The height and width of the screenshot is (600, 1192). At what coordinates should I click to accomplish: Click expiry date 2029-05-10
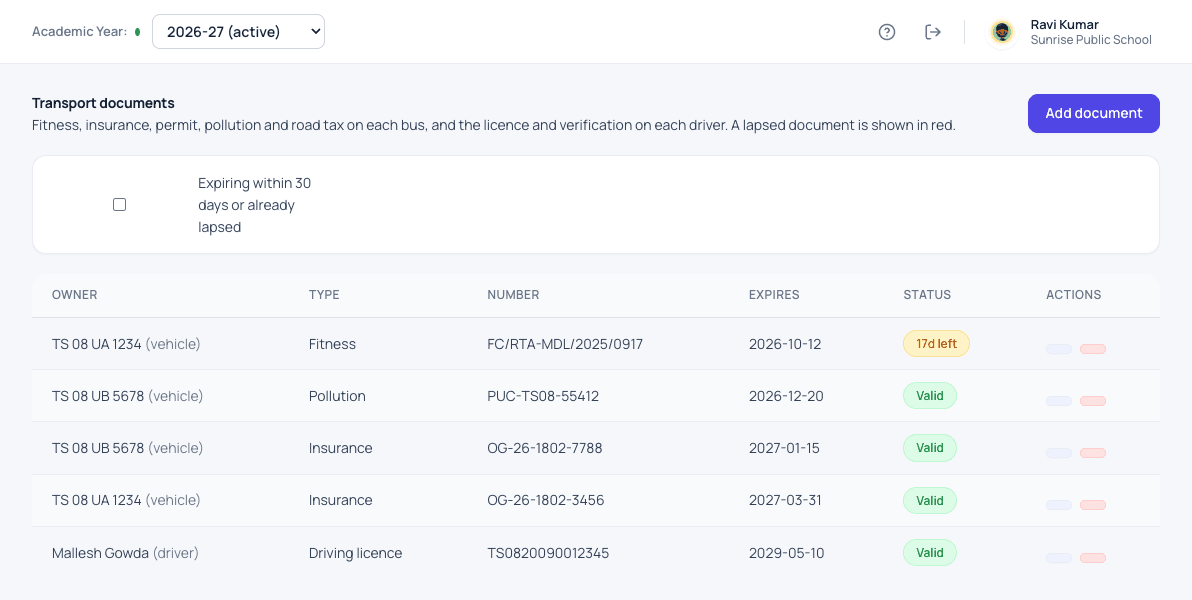(786, 553)
